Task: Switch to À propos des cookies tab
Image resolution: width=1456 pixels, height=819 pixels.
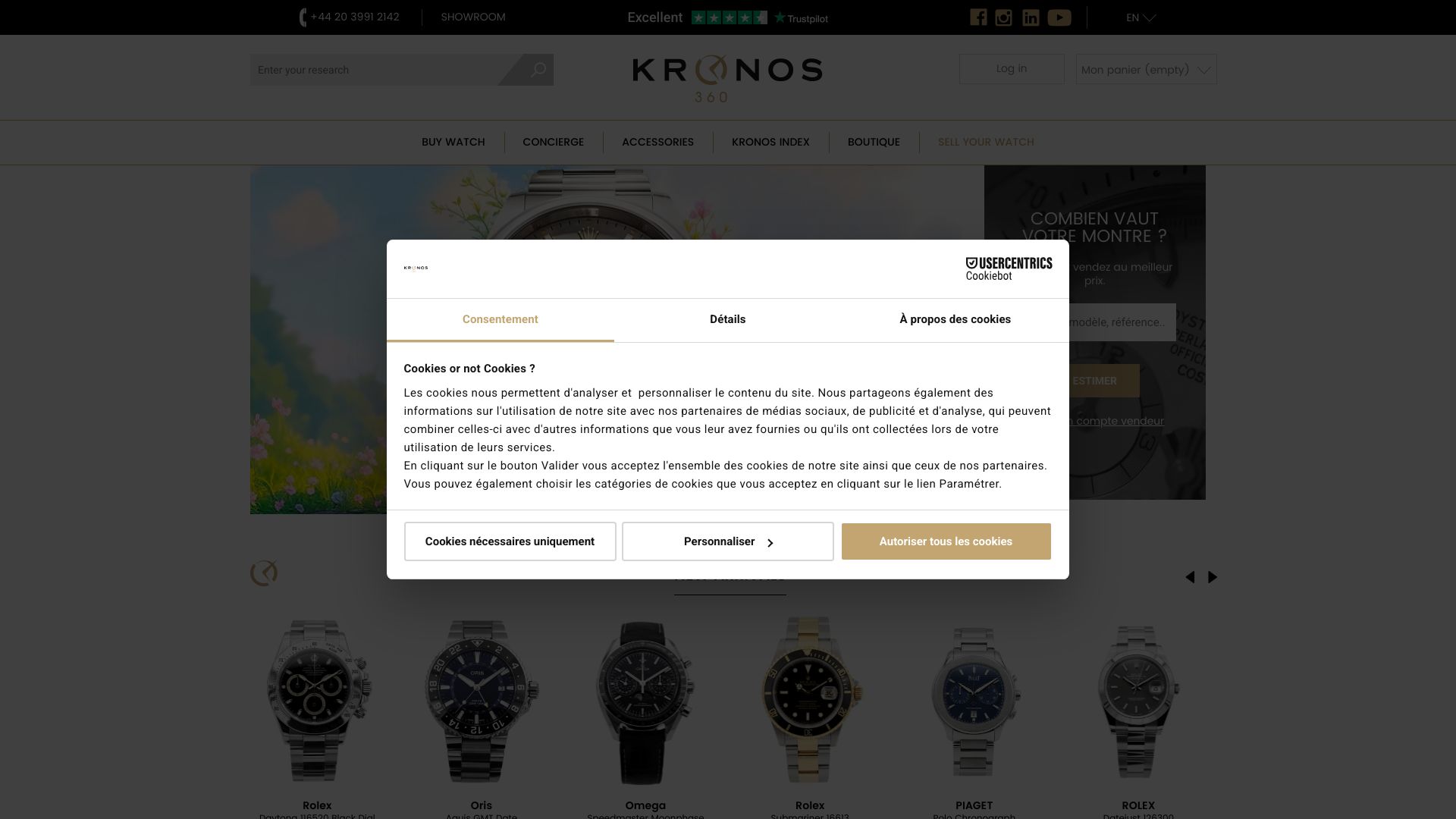Action: tap(955, 319)
